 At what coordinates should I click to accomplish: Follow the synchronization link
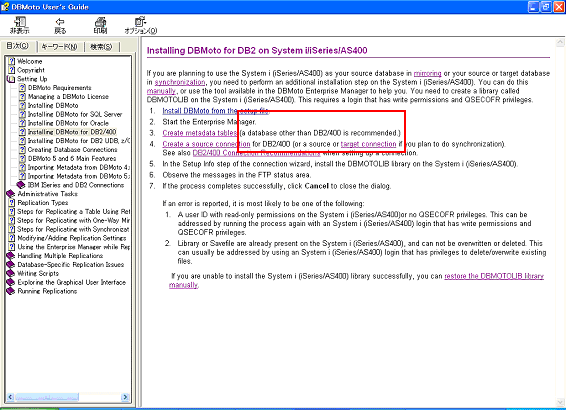tap(180, 82)
